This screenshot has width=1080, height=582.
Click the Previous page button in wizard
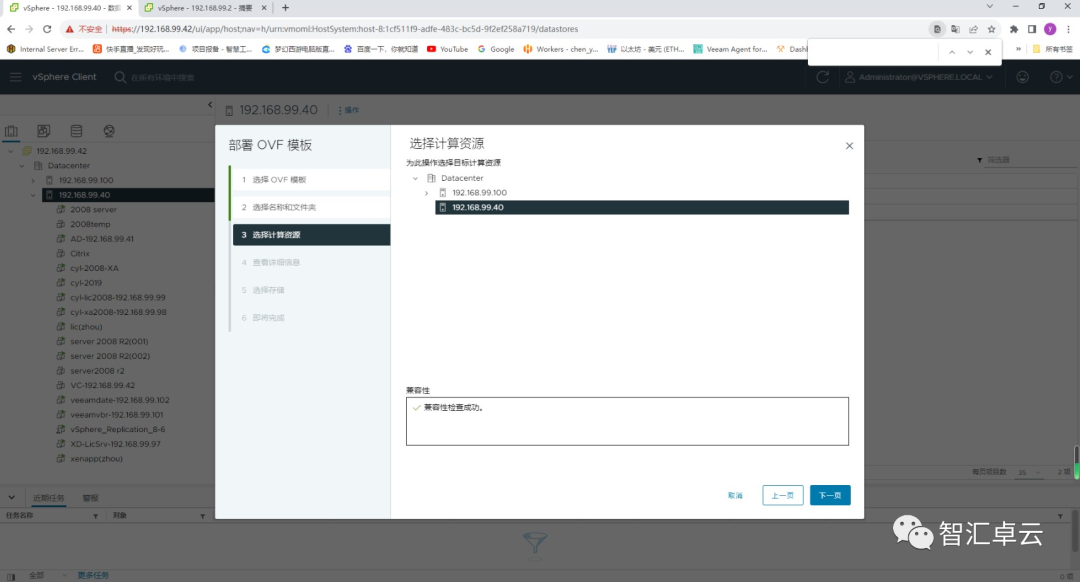782,495
